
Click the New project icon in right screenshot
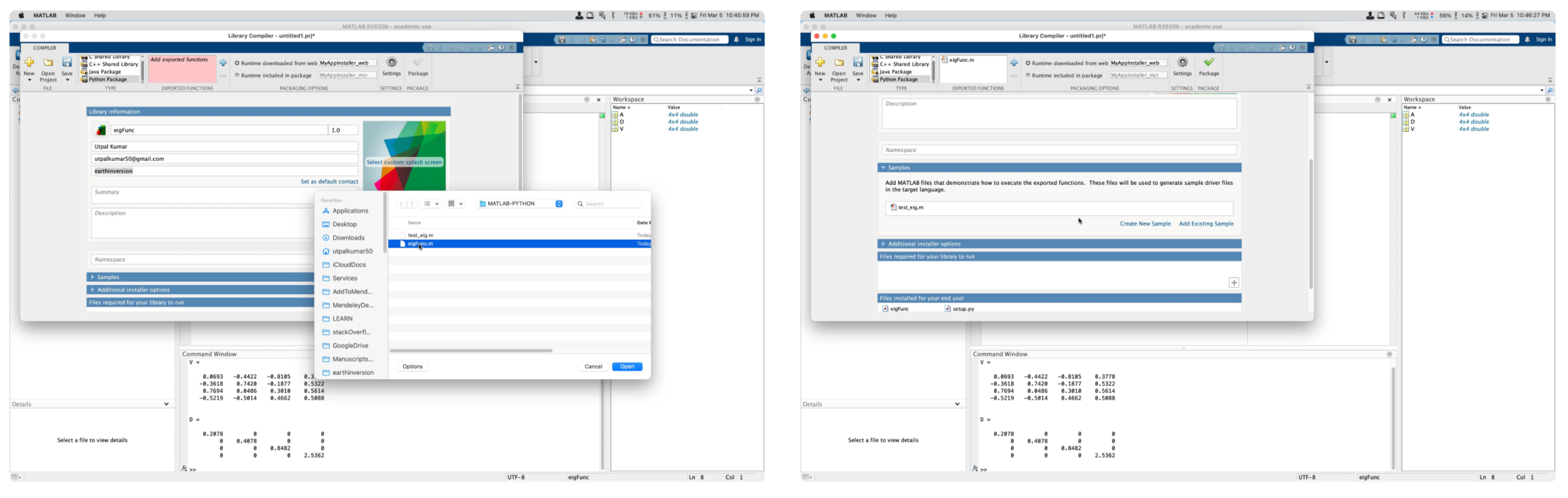tap(821, 62)
